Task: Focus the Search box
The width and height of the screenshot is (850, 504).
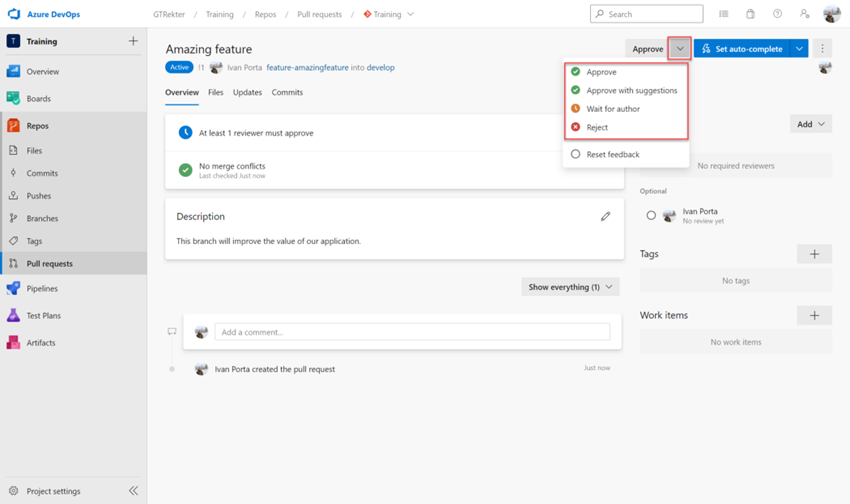Action: click(x=647, y=14)
